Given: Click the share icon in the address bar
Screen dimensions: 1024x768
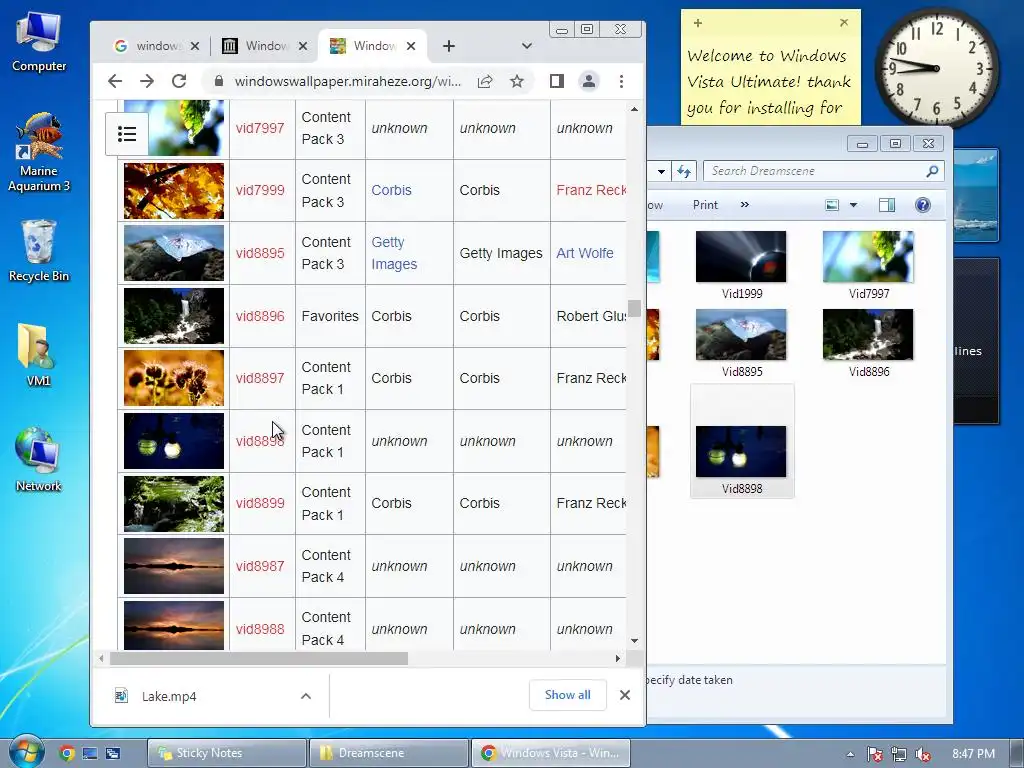Looking at the screenshot, I should click(x=485, y=81).
